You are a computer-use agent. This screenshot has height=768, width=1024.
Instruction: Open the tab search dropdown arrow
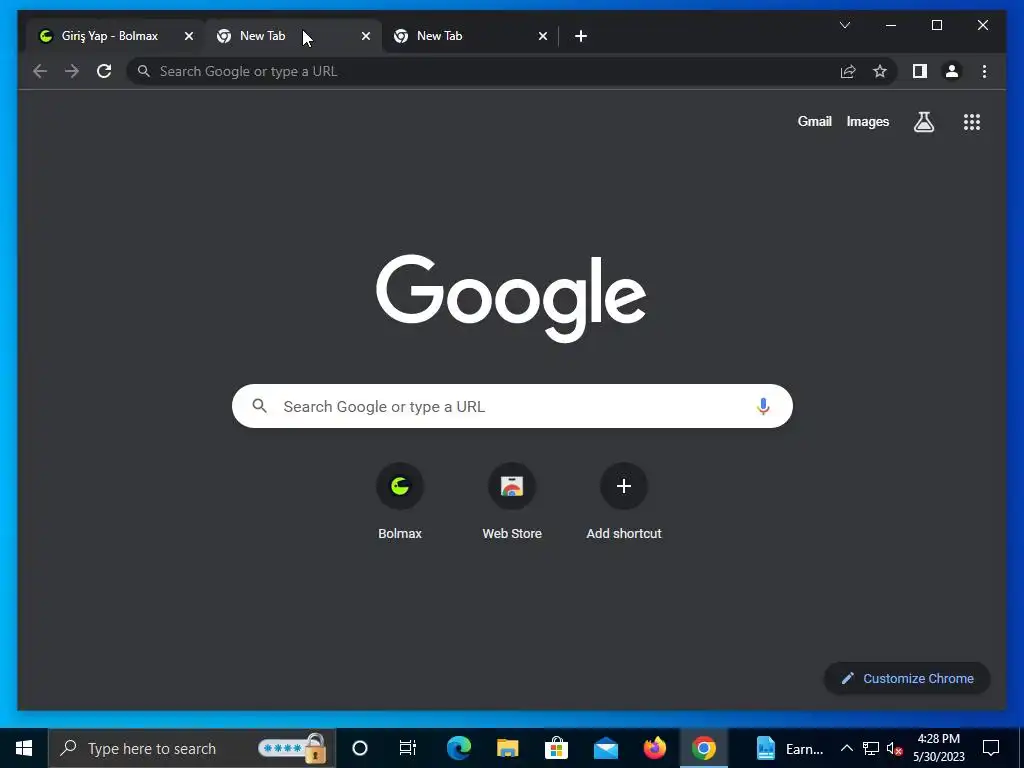click(x=844, y=25)
